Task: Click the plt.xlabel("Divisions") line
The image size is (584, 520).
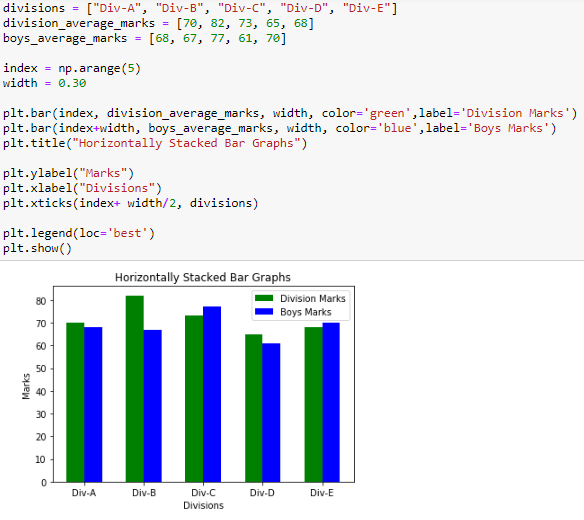Action: pyautogui.click(x=82, y=188)
